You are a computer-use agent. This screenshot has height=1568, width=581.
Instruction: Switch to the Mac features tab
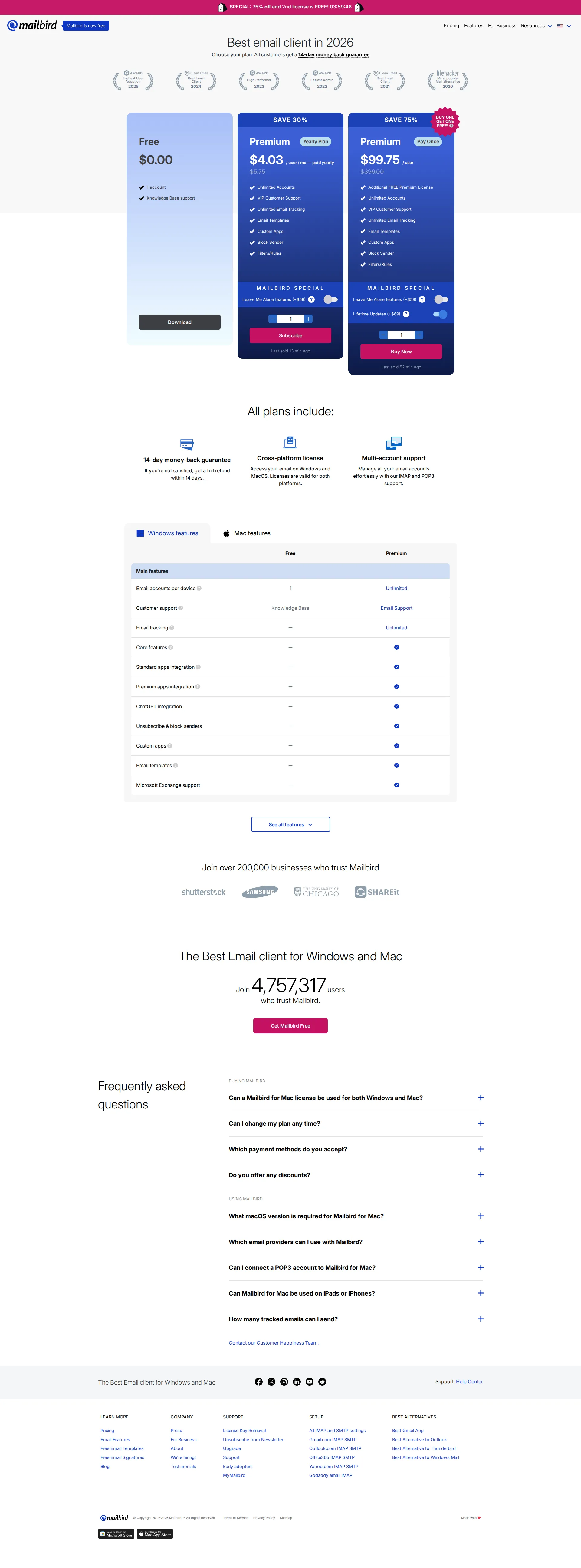pyautogui.click(x=247, y=533)
